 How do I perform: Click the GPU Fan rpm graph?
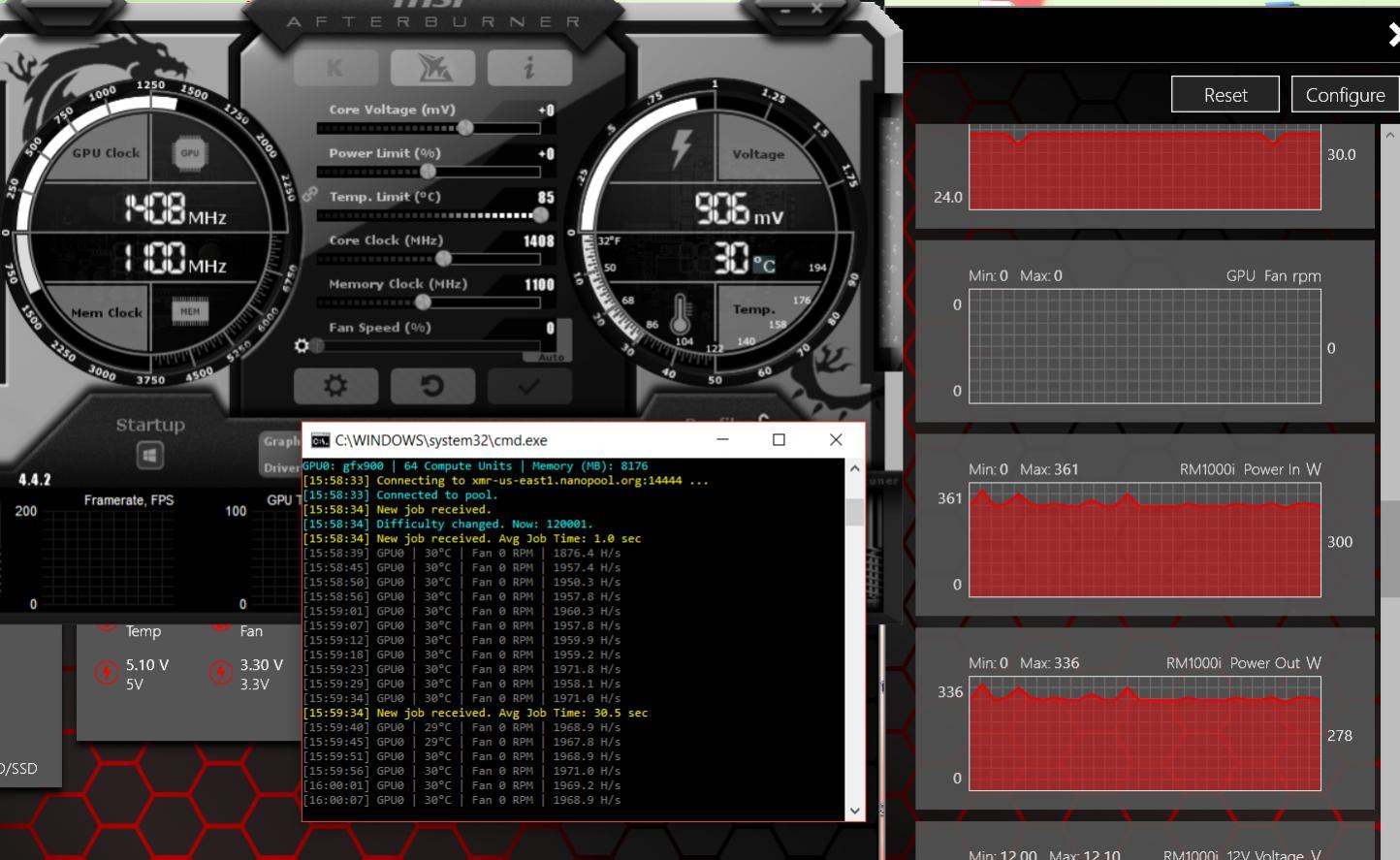pyautogui.click(x=1145, y=346)
